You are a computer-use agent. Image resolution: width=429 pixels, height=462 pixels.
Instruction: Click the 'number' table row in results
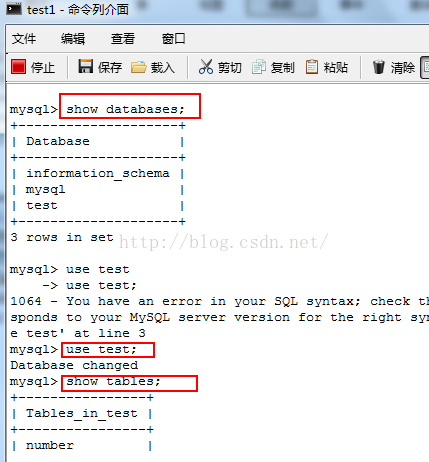[82, 445]
